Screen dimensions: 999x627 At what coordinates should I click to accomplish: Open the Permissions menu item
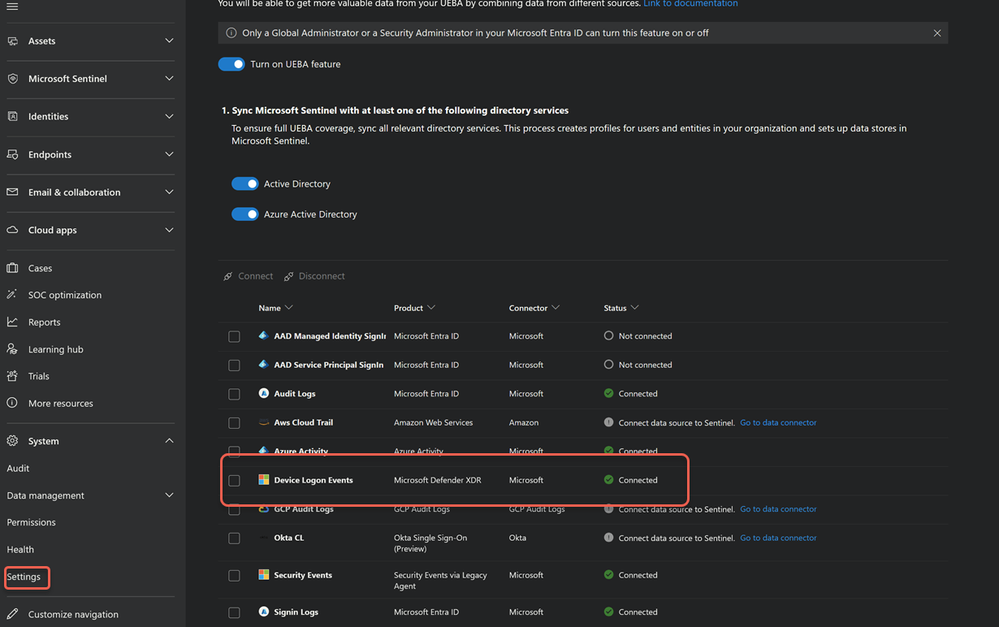click(x=31, y=522)
